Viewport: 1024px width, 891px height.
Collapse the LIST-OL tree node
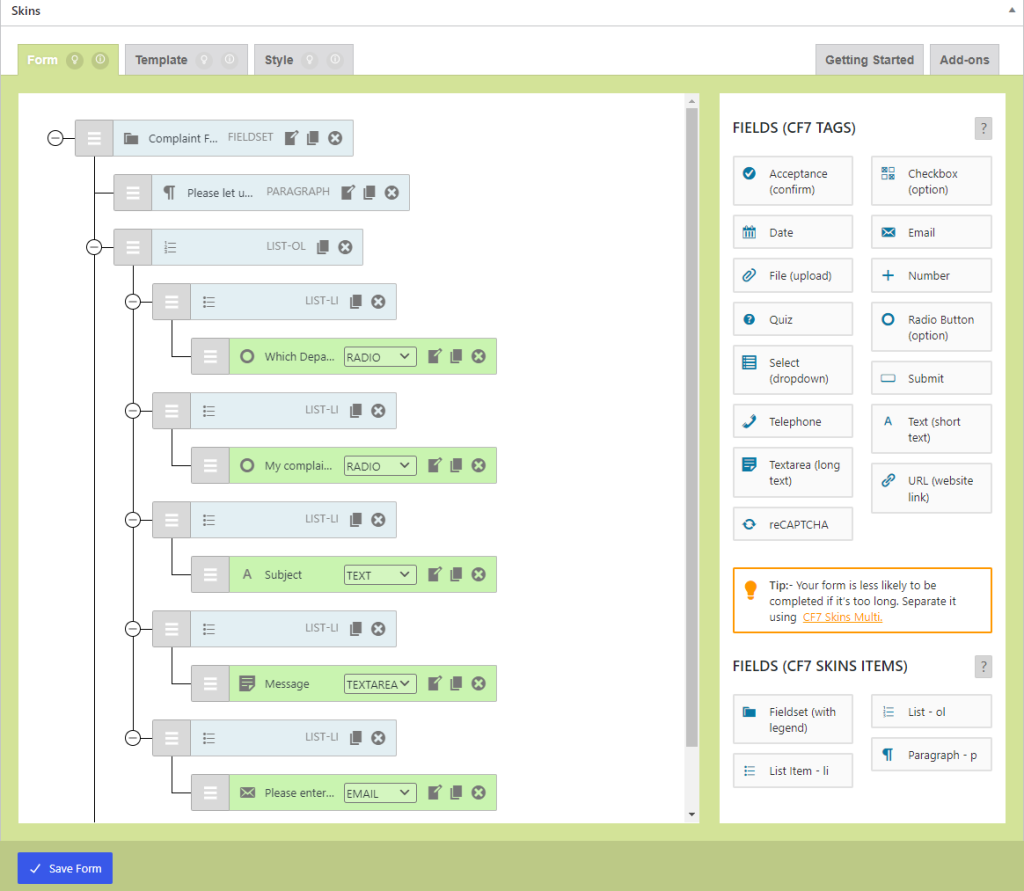pyautogui.click(x=94, y=247)
